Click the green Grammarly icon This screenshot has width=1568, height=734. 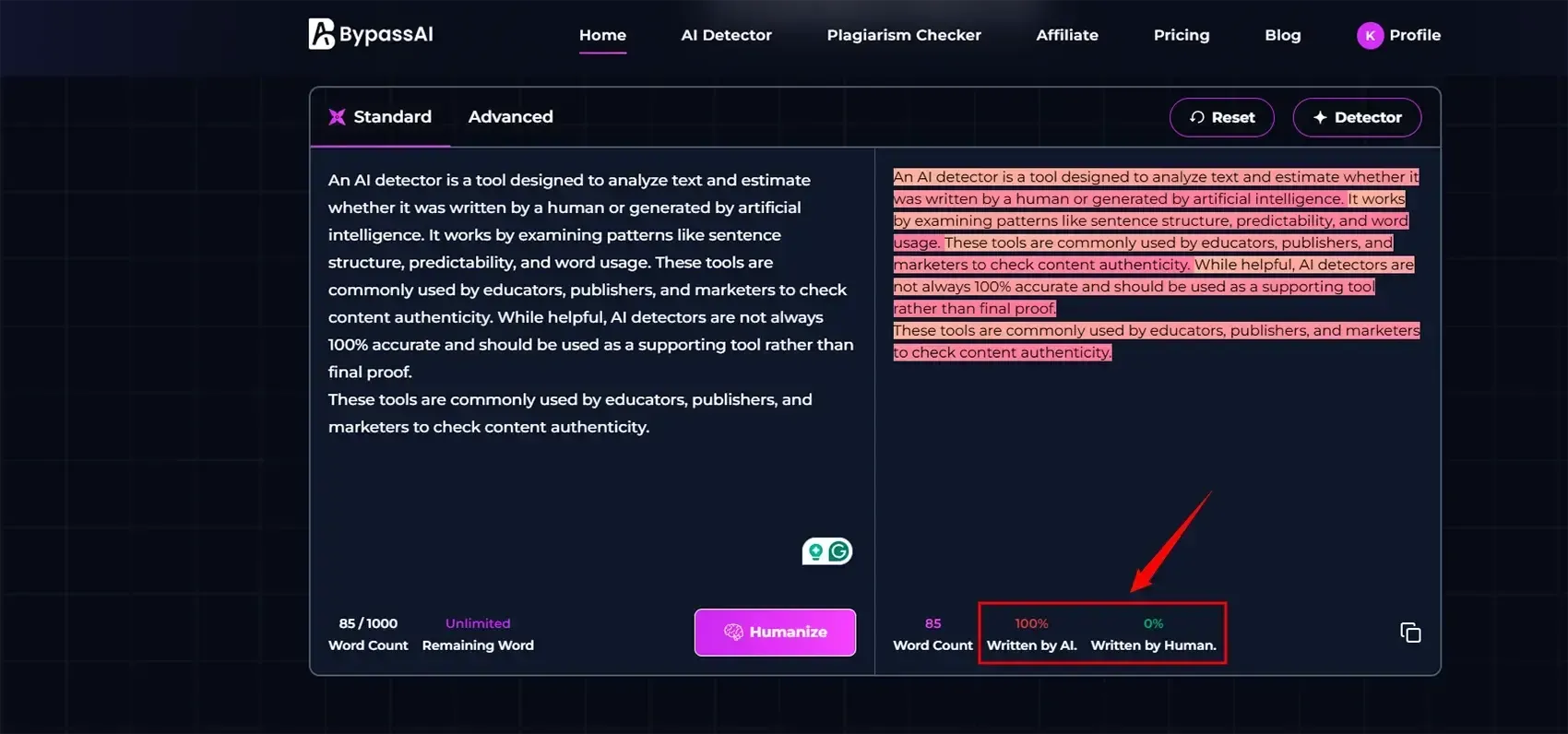click(839, 551)
